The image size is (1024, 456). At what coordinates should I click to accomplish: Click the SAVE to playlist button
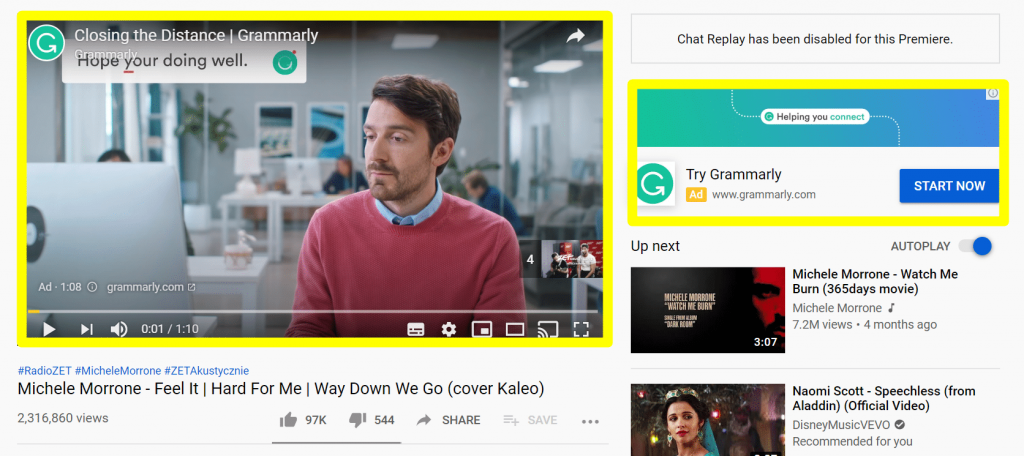[530, 420]
